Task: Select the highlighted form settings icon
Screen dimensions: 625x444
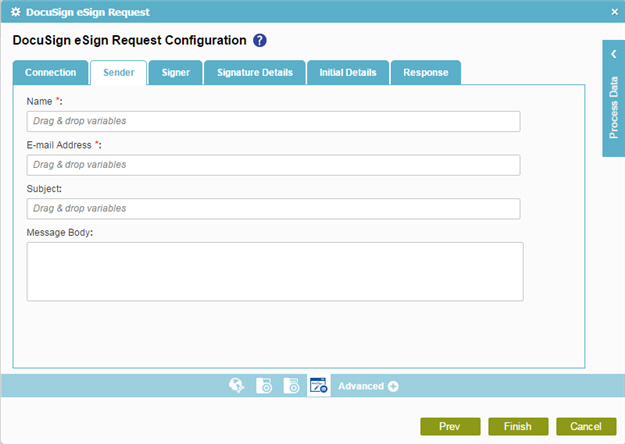Action: 318,385
